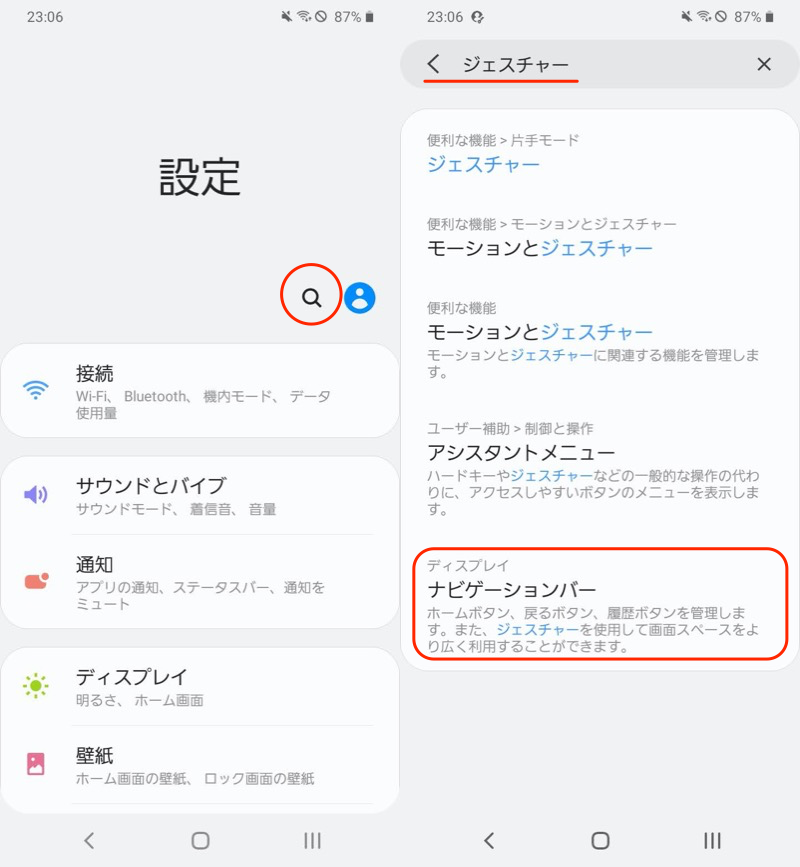Open the 接続 settings entry
Screen dimensions: 800x867
(200, 391)
